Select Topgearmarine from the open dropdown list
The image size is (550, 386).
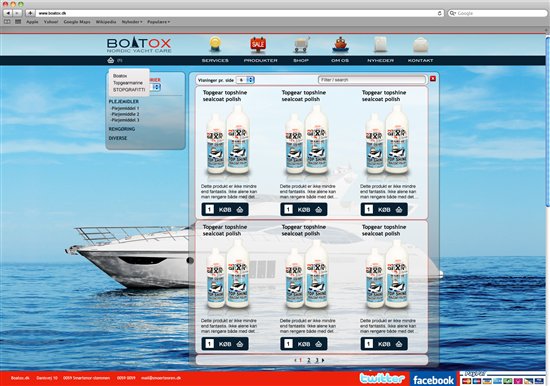click(x=128, y=83)
